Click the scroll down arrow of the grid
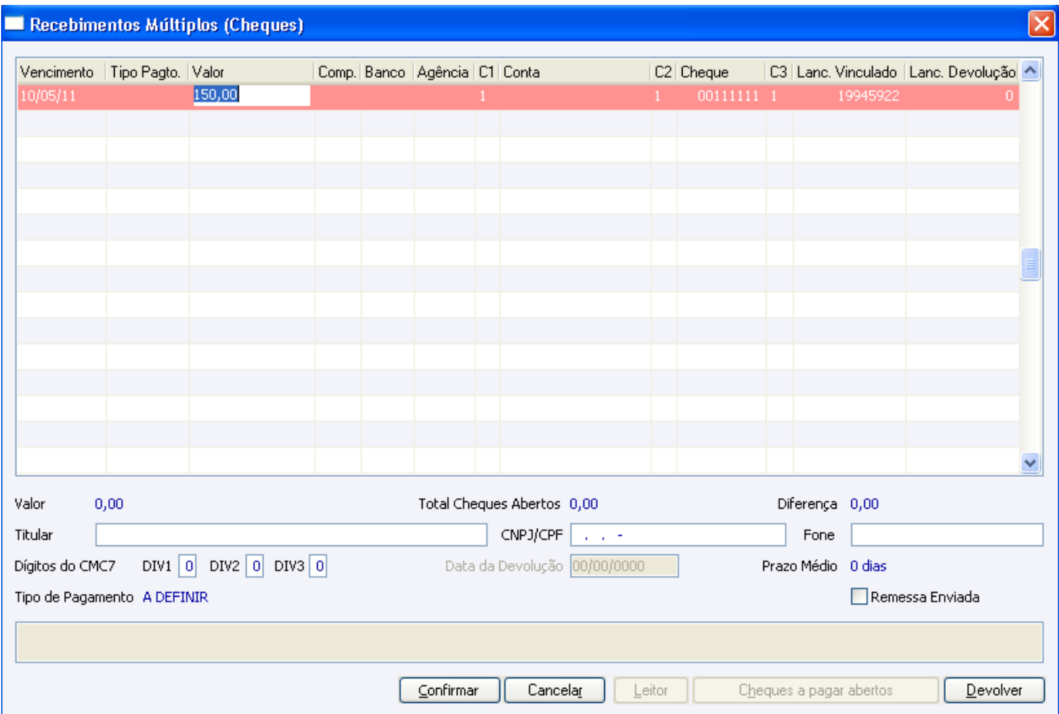1059x714 pixels. pos(1030,463)
